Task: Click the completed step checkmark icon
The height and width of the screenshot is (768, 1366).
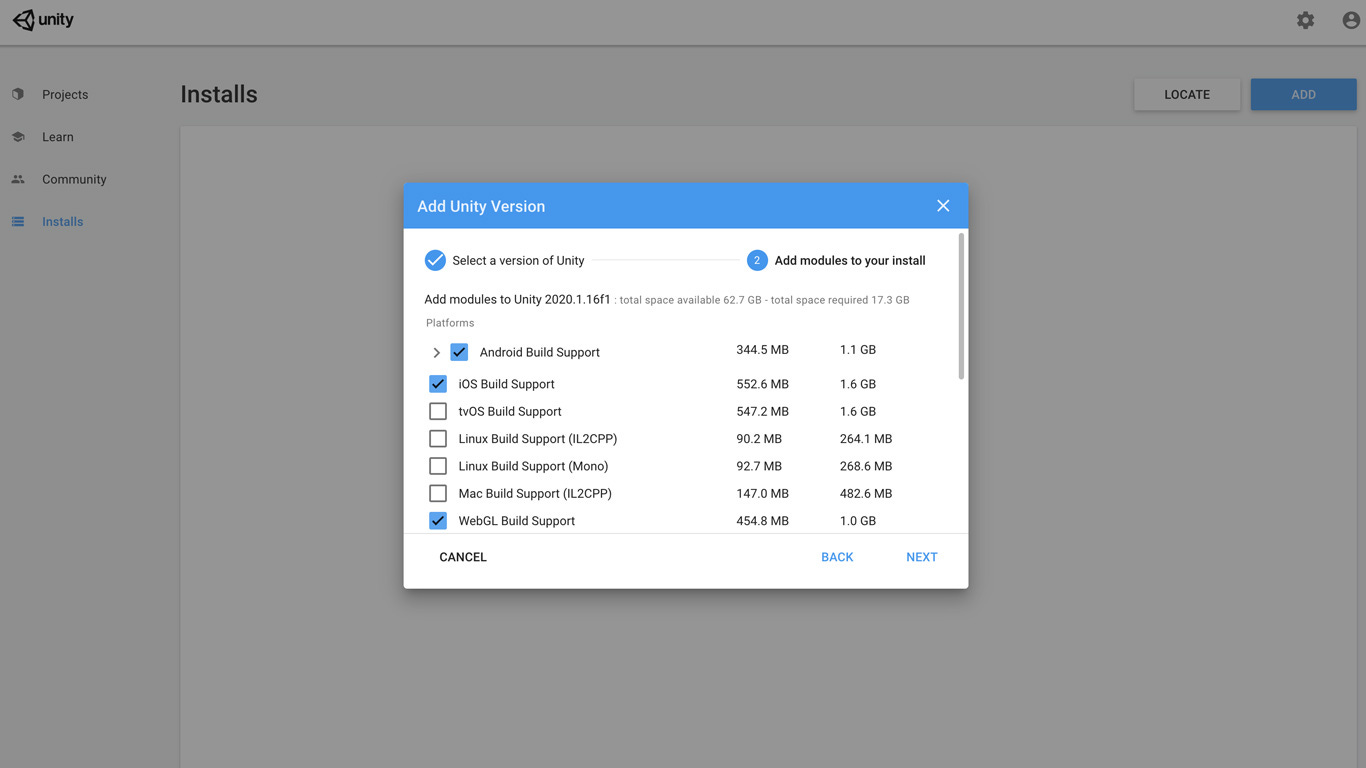Action: [435, 260]
